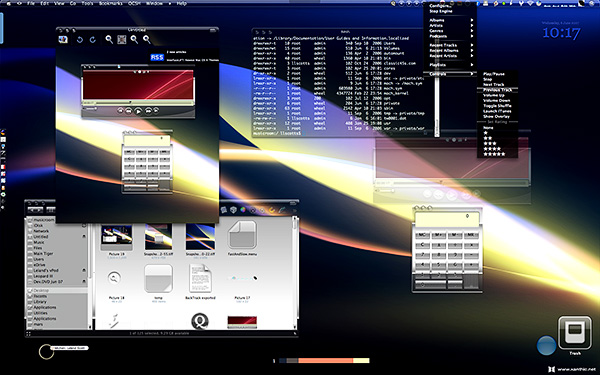Image resolution: width=600 pixels, height=375 pixels.
Task: Eject the Untitled volume in Finder sidebar
Action: (x=84, y=237)
